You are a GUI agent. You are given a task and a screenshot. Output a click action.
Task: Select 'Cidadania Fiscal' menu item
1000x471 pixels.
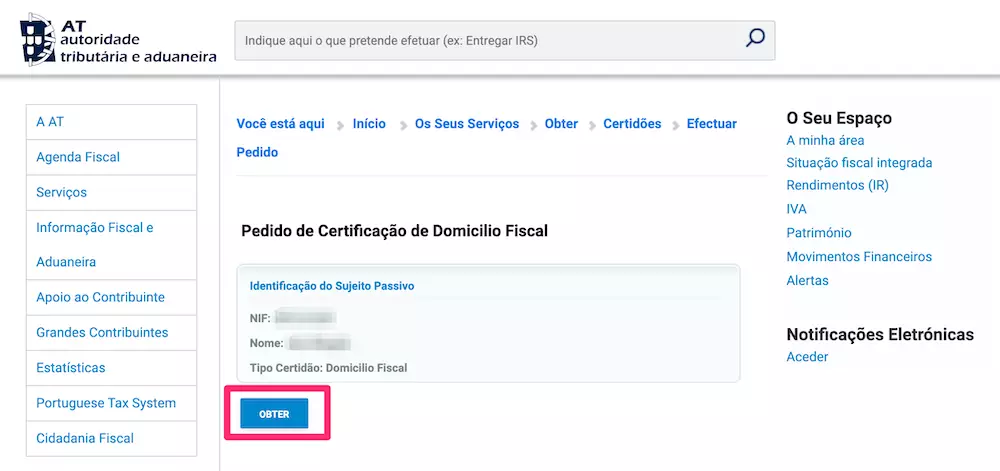point(112,438)
